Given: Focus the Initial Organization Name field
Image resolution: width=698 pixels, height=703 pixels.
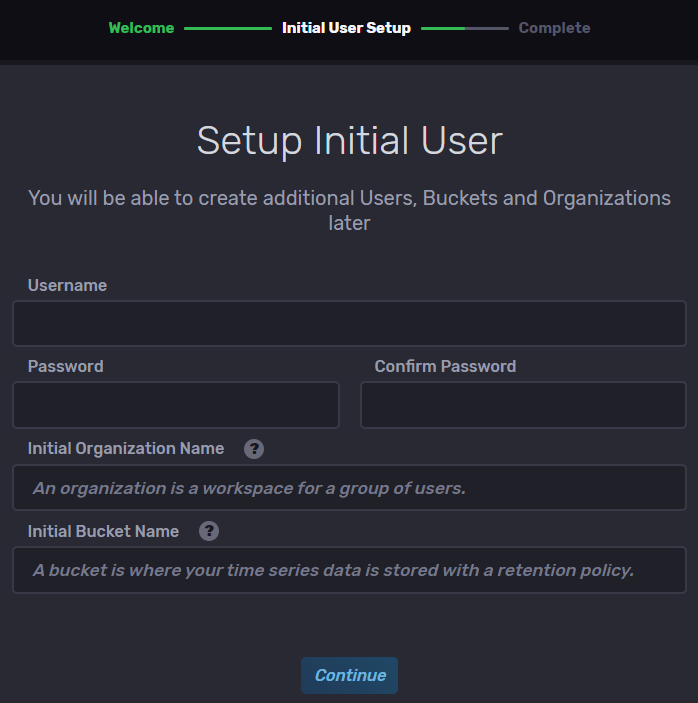Looking at the screenshot, I should pos(349,488).
